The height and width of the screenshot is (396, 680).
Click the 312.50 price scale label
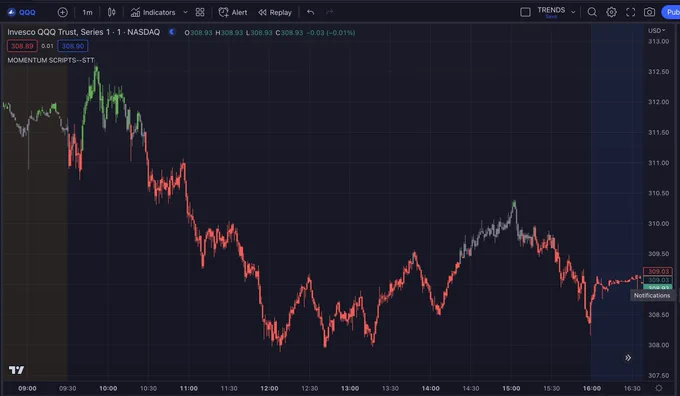coord(658,72)
